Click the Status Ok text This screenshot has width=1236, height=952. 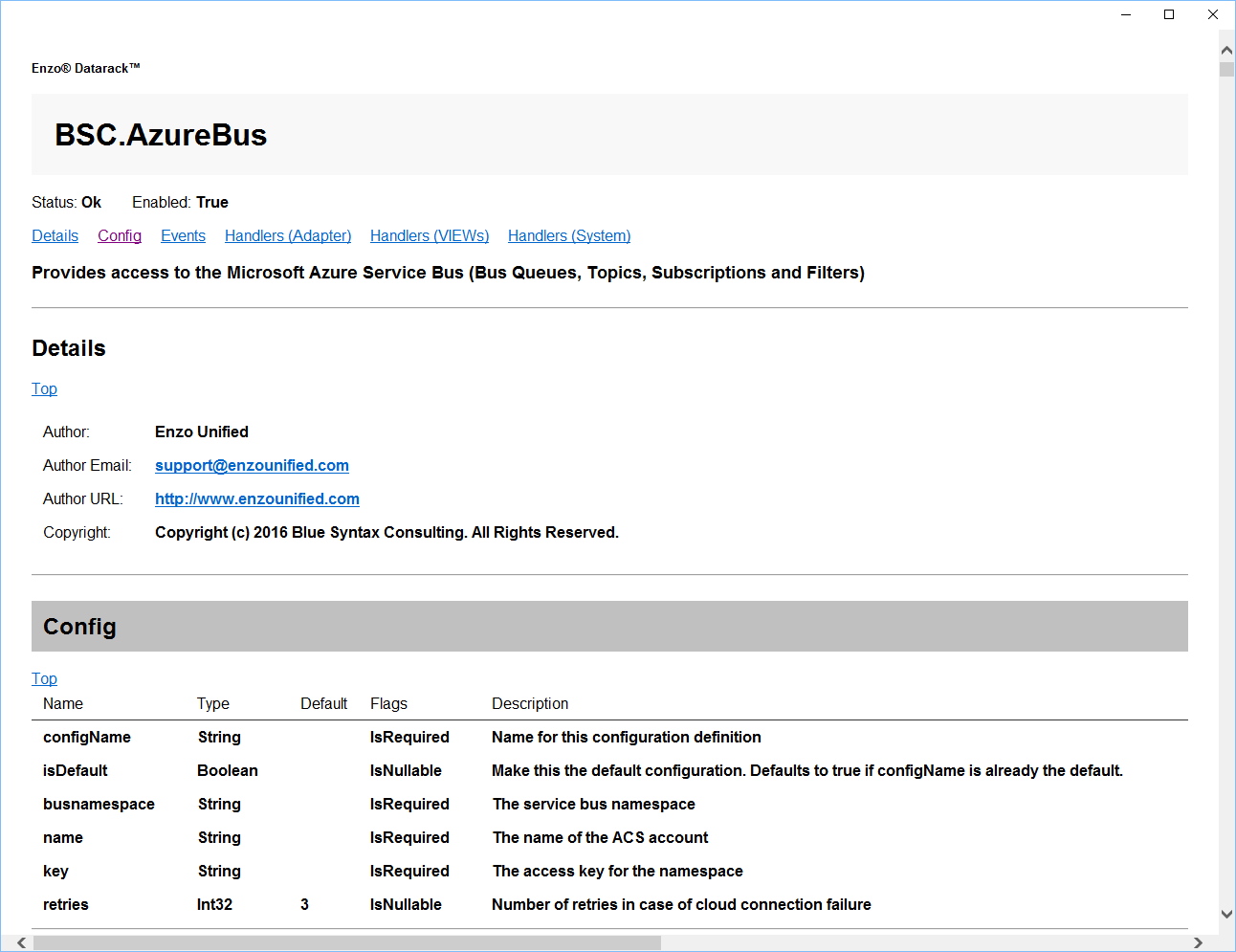point(66,202)
